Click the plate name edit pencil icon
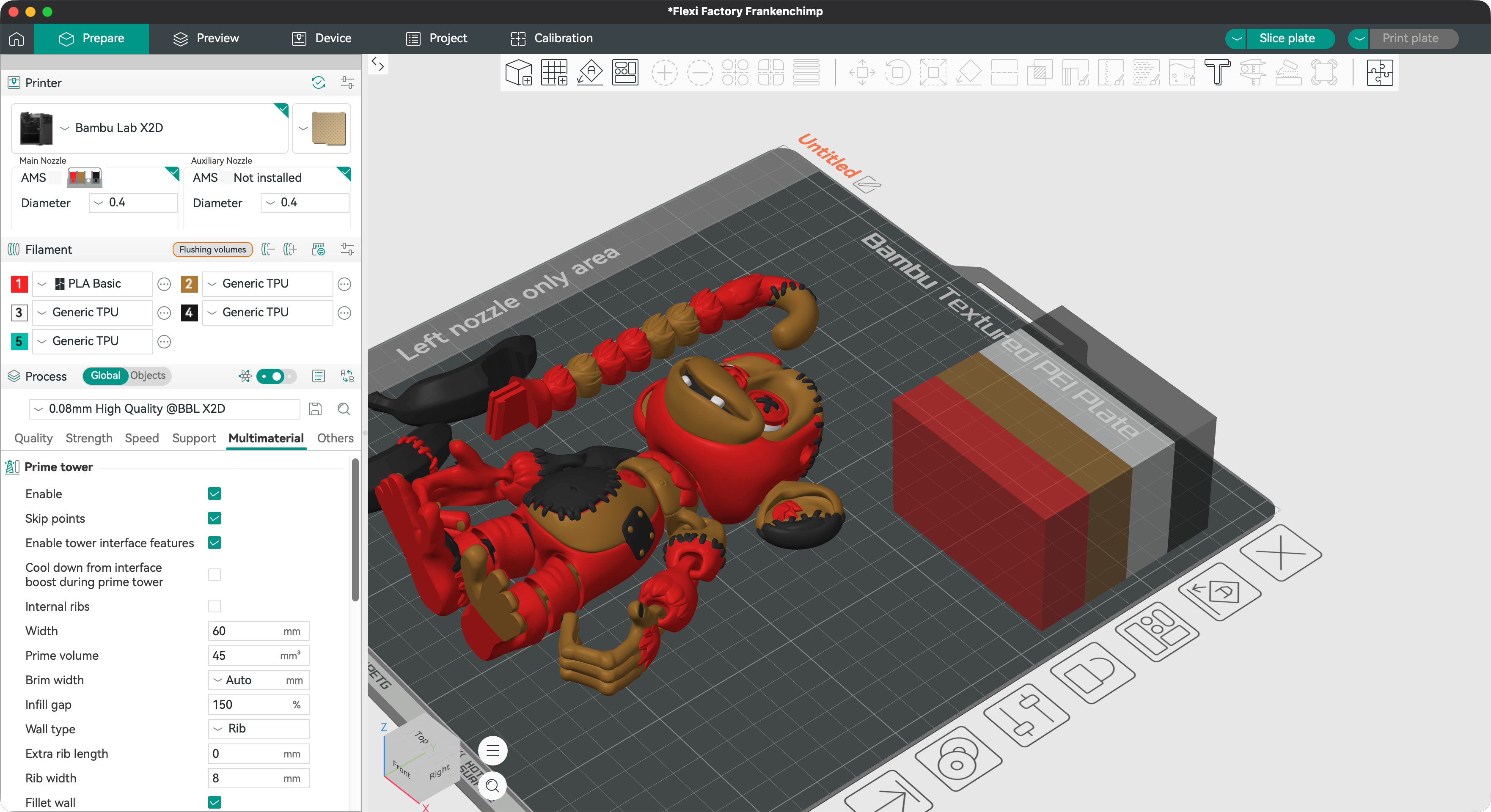Viewport: 1491px width, 812px height. click(868, 185)
